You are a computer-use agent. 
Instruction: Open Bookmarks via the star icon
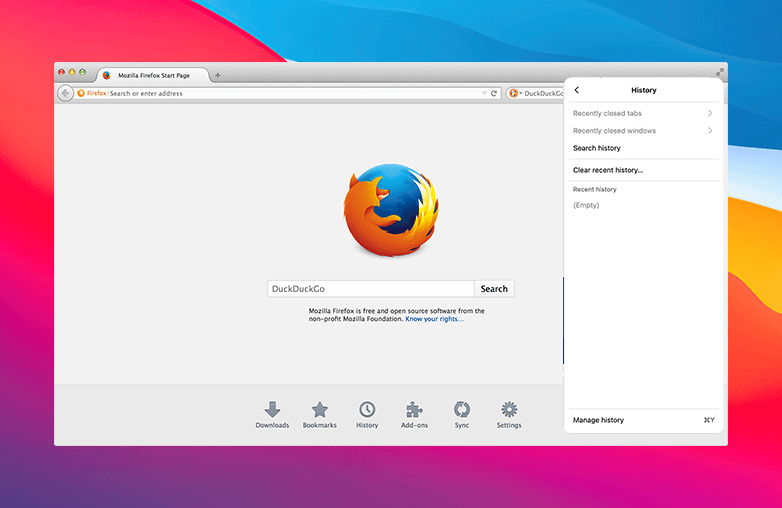click(x=320, y=409)
